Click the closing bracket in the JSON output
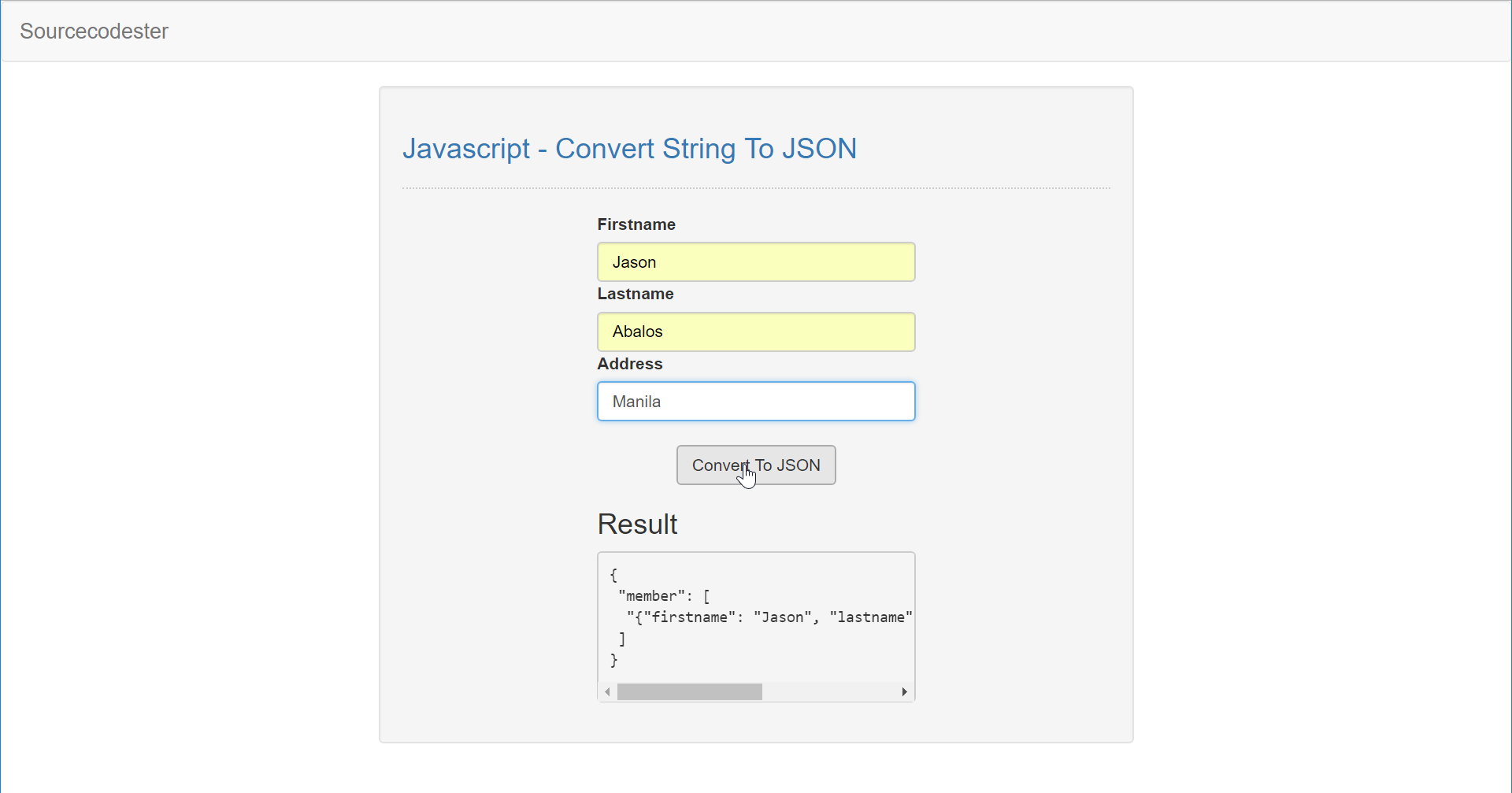Screen dimensions: 1512x793 [x=622, y=639]
